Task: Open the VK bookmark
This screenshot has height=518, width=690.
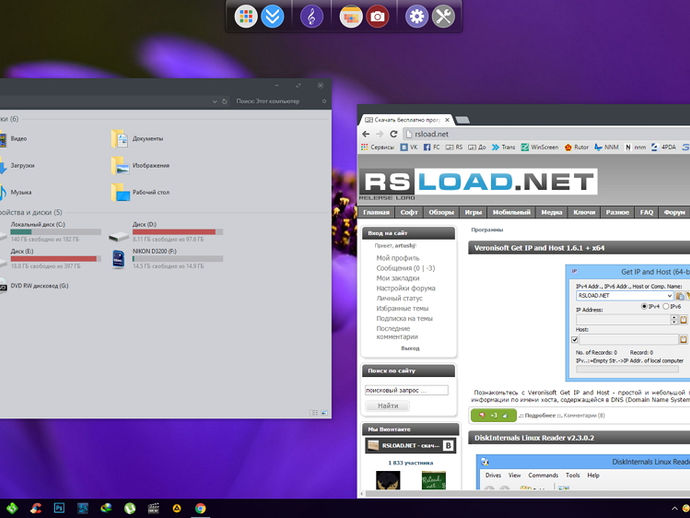Action: [409, 147]
